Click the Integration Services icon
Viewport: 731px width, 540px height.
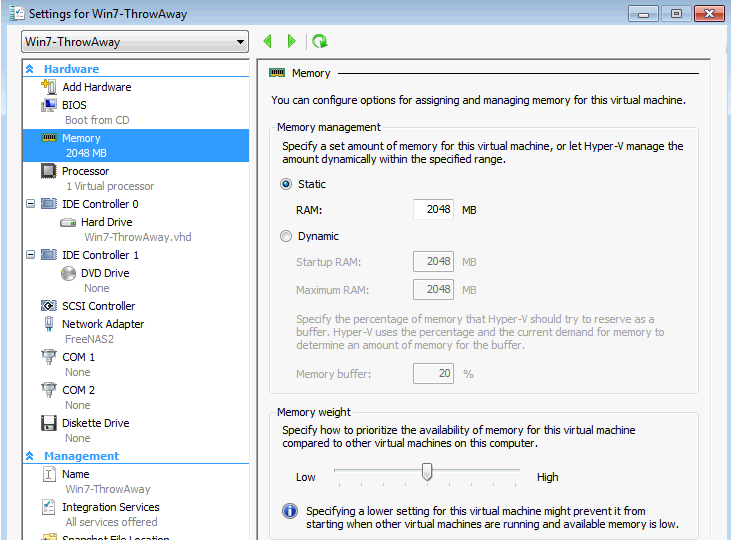click(49, 507)
